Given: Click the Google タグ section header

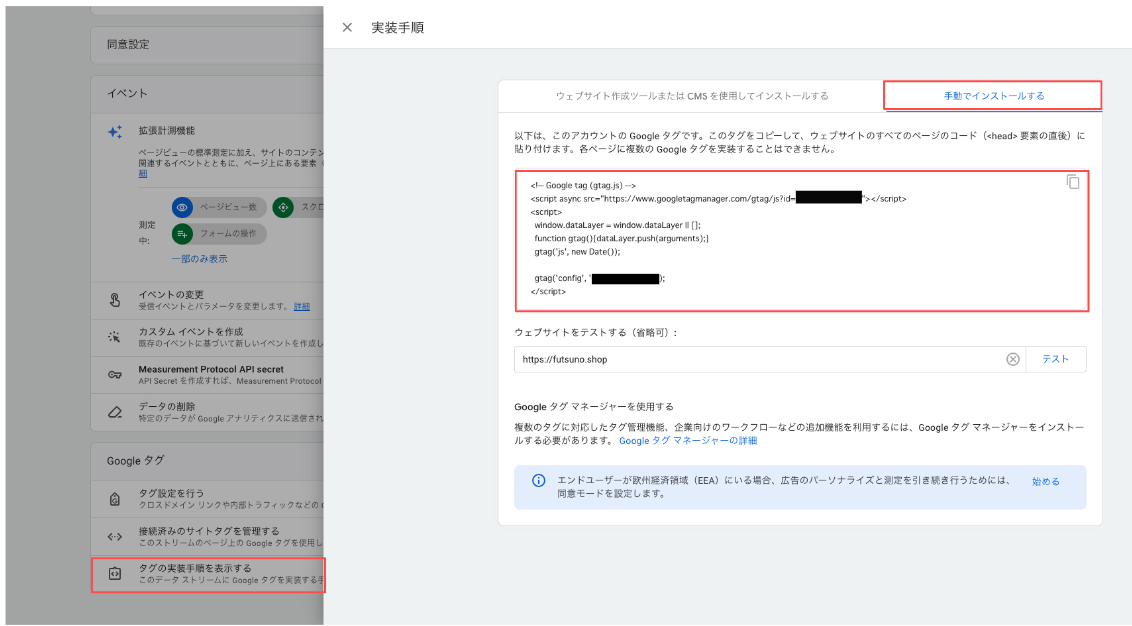Looking at the screenshot, I should pyautogui.click(x=207, y=461).
